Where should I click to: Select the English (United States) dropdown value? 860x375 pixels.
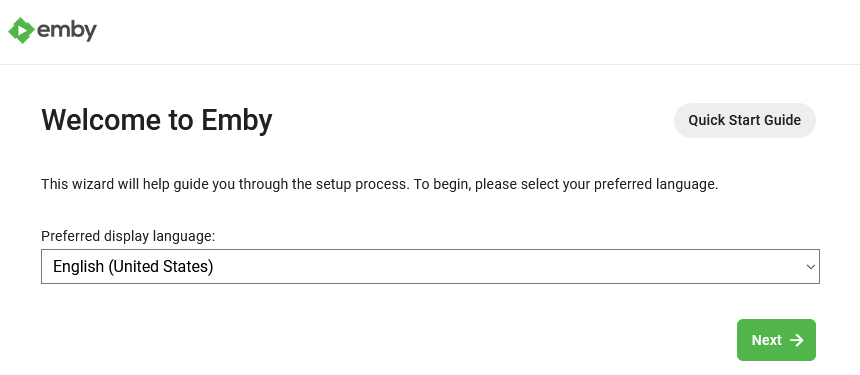pyautogui.click(x=133, y=266)
